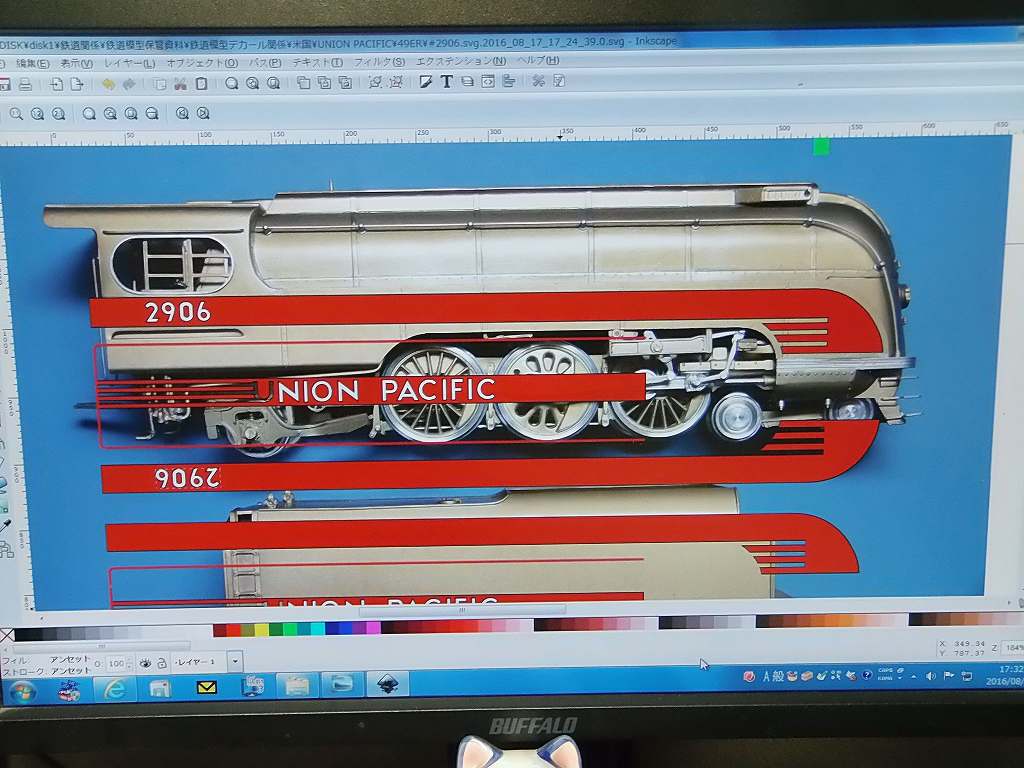1024x768 pixels.
Task: Click the opacity O: 100 field
Action: click(116, 664)
